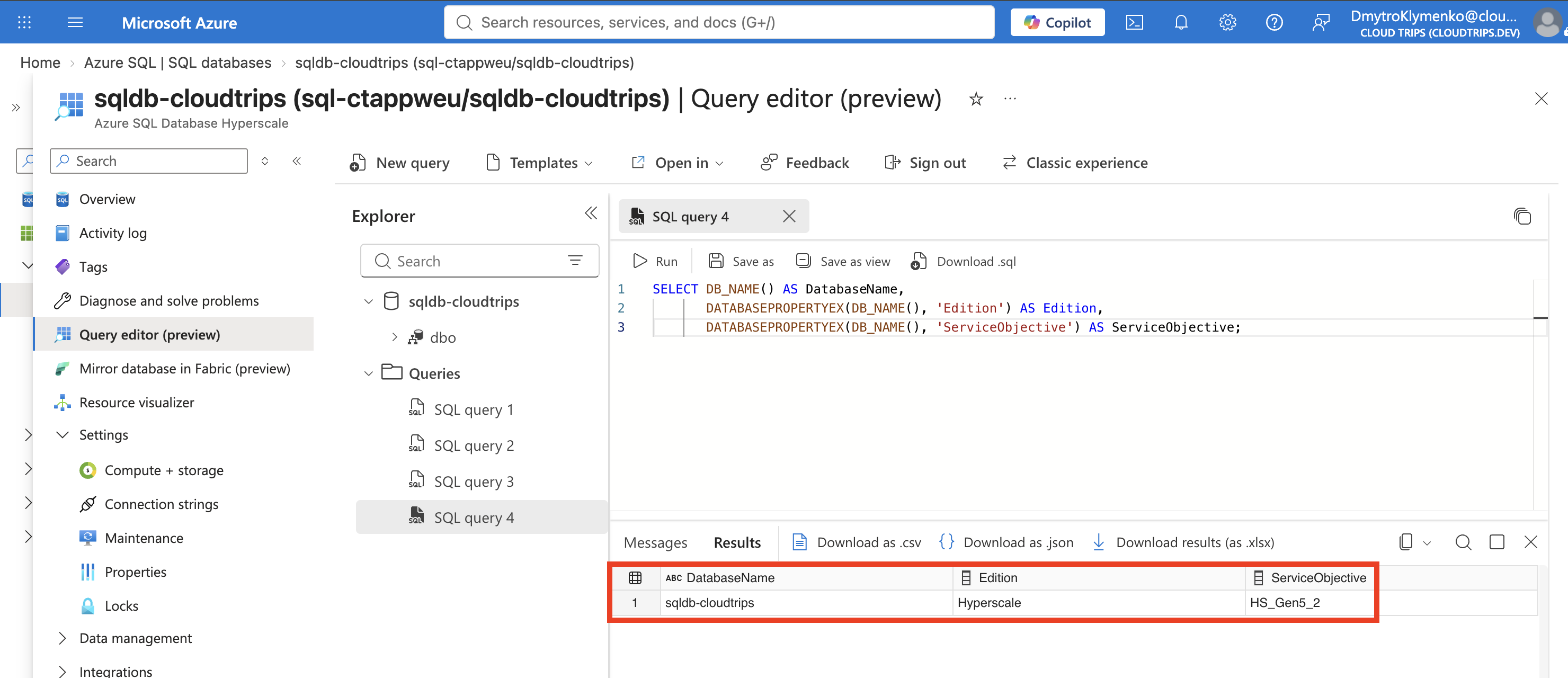Switch to the Messages tab
Screen dimensions: 1568x678
656,542
